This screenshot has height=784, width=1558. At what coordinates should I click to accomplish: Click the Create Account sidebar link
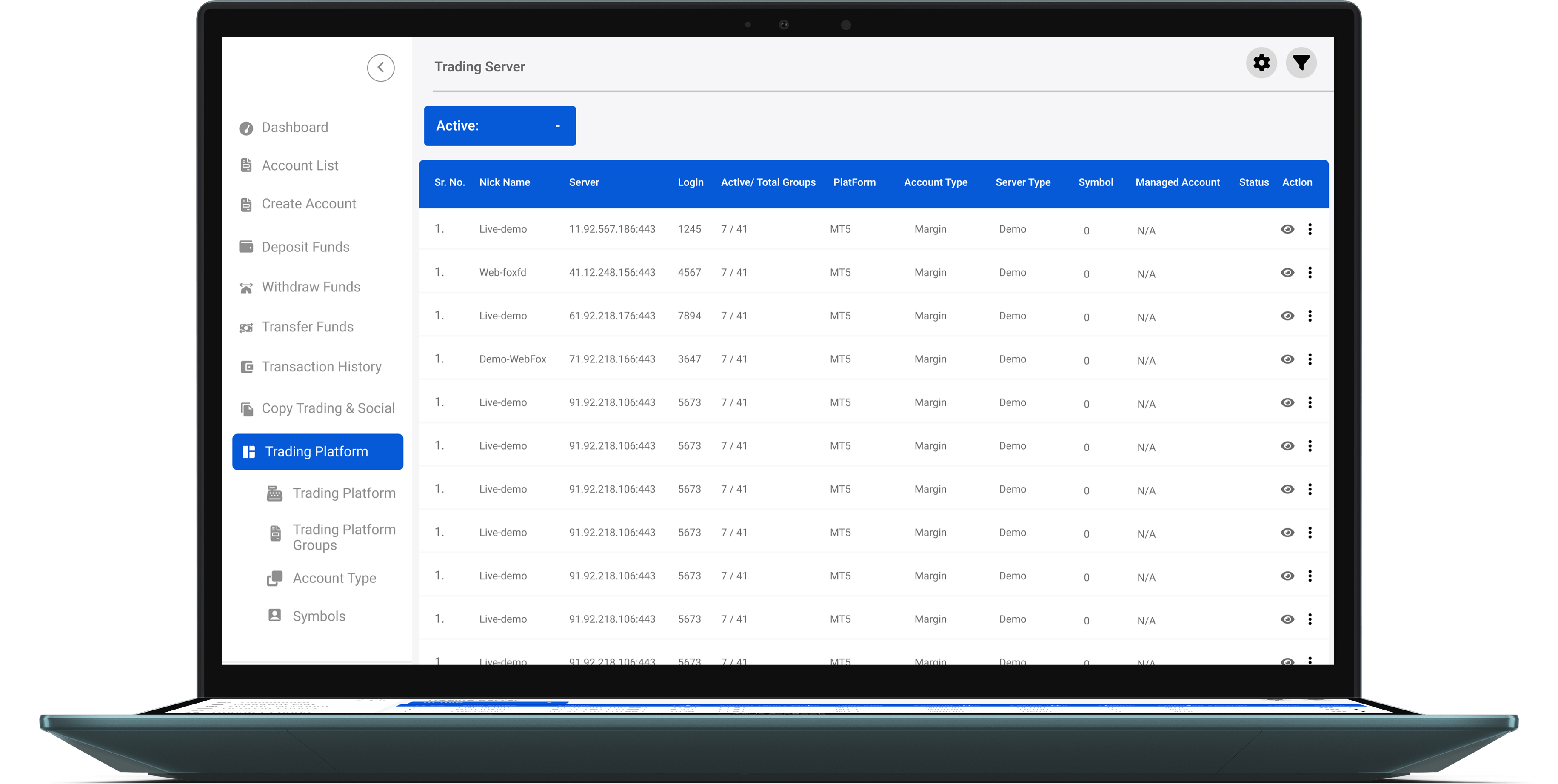(x=308, y=204)
